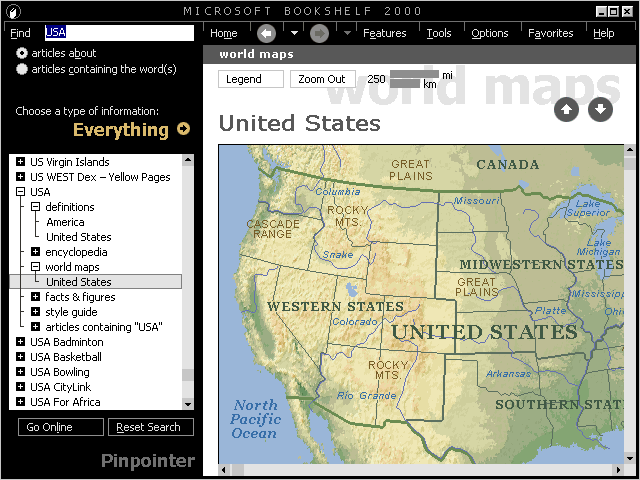Collapse the USA tree entry
The height and width of the screenshot is (480, 640).
[x=20, y=191]
